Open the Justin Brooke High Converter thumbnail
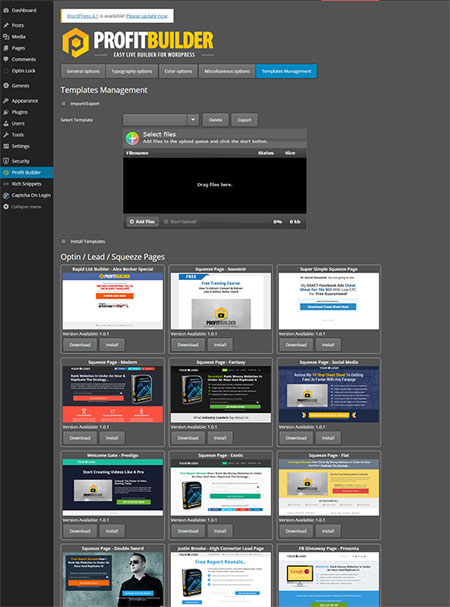Screen dimensions: 450x607 [x=221, y=579]
